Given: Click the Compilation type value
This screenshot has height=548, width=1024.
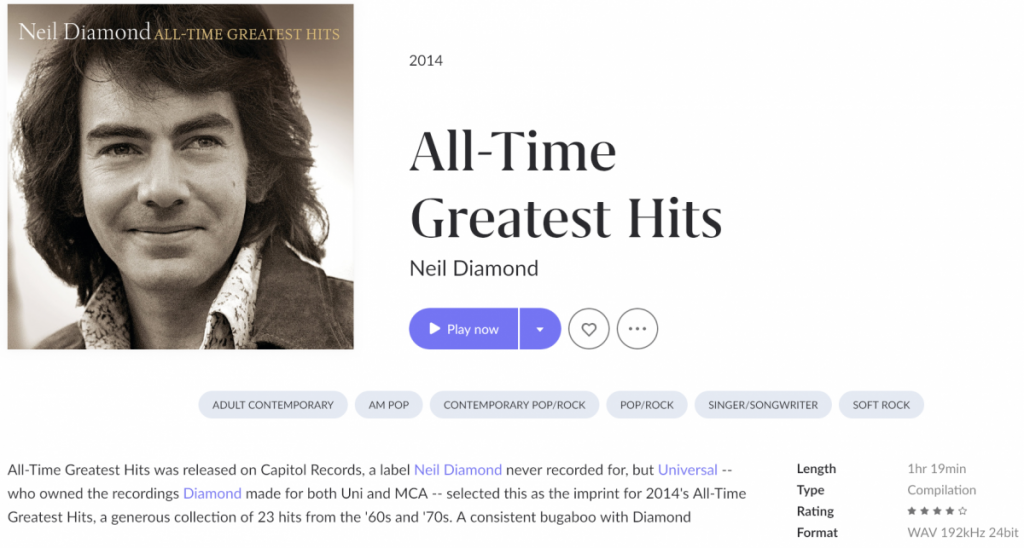Looking at the screenshot, I should (941, 490).
